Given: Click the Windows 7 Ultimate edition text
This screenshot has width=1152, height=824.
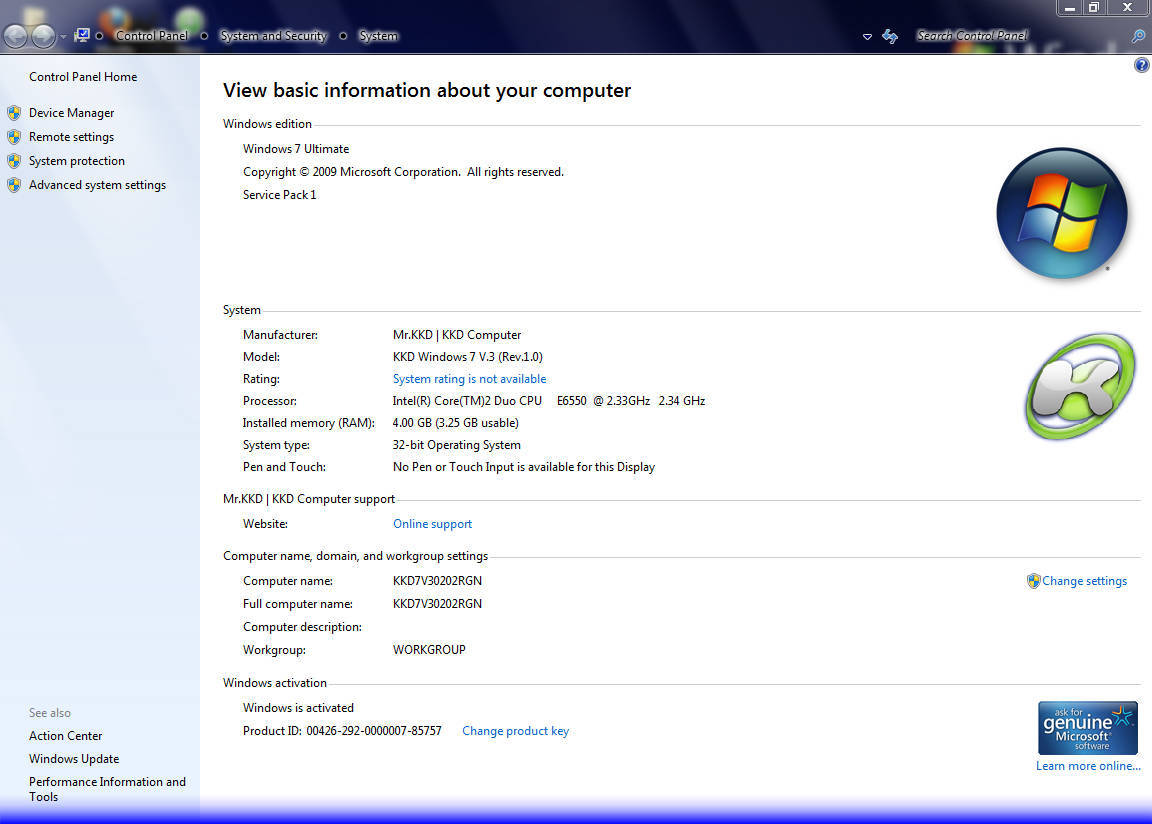Looking at the screenshot, I should (296, 149).
